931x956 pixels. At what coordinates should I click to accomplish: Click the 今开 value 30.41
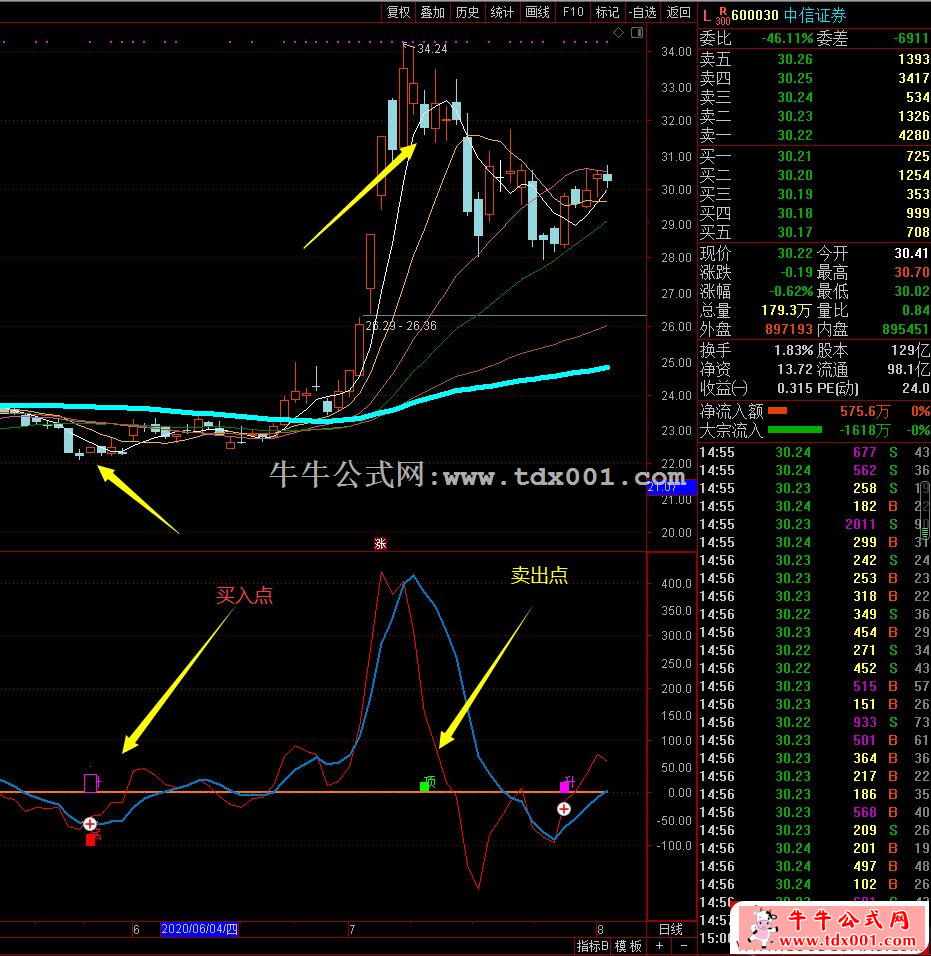click(x=911, y=253)
